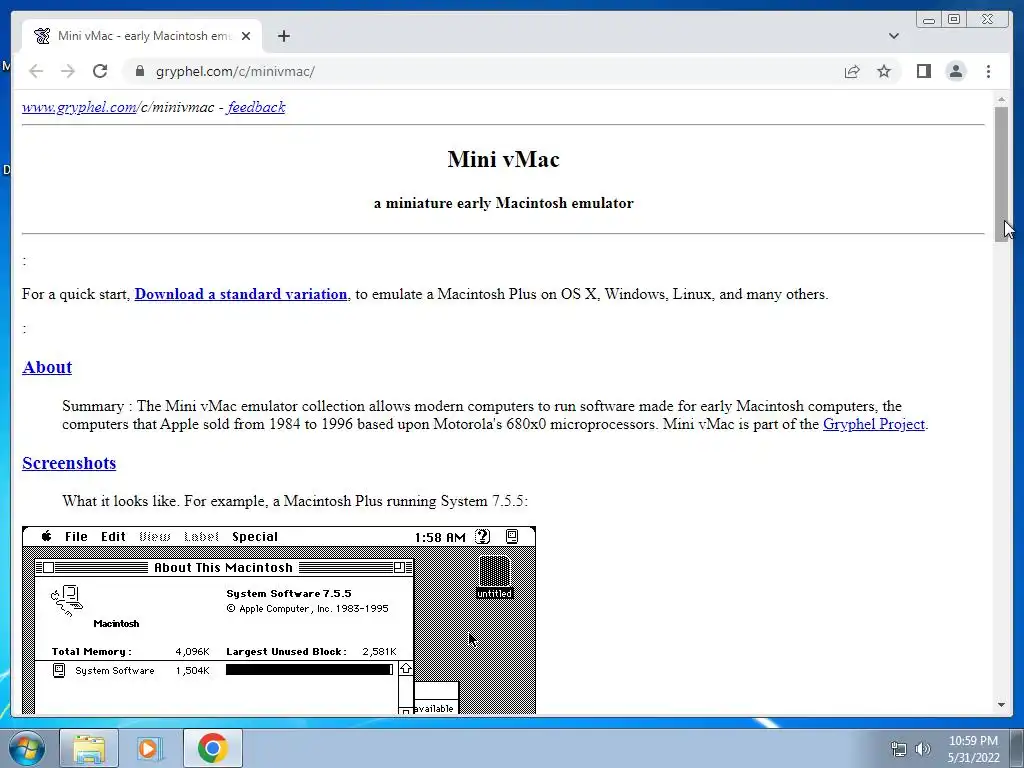This screenshot has height=768, width=1024.
Task: Open the volume speaker tray icon
Action: [923, 749]
